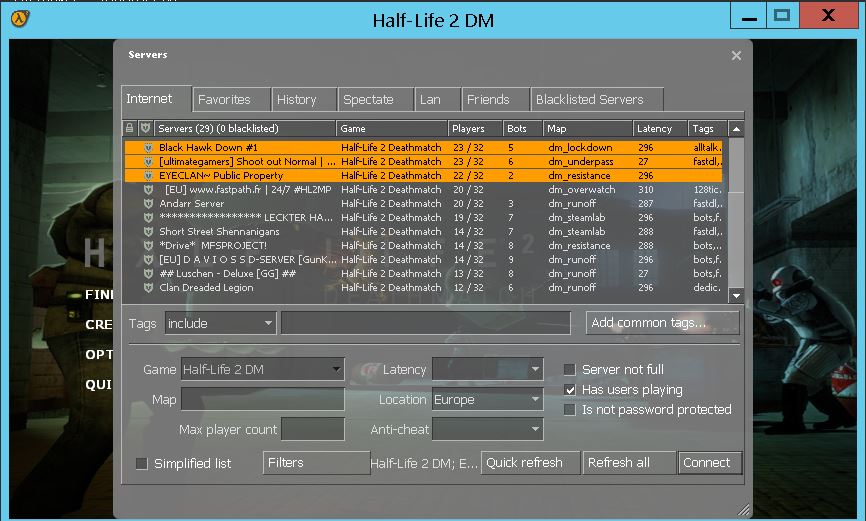The height and width of the screenshot is (521, 866).
Task: Select the [EU] www.fastpath.fr server row
Action: [423, 190]
